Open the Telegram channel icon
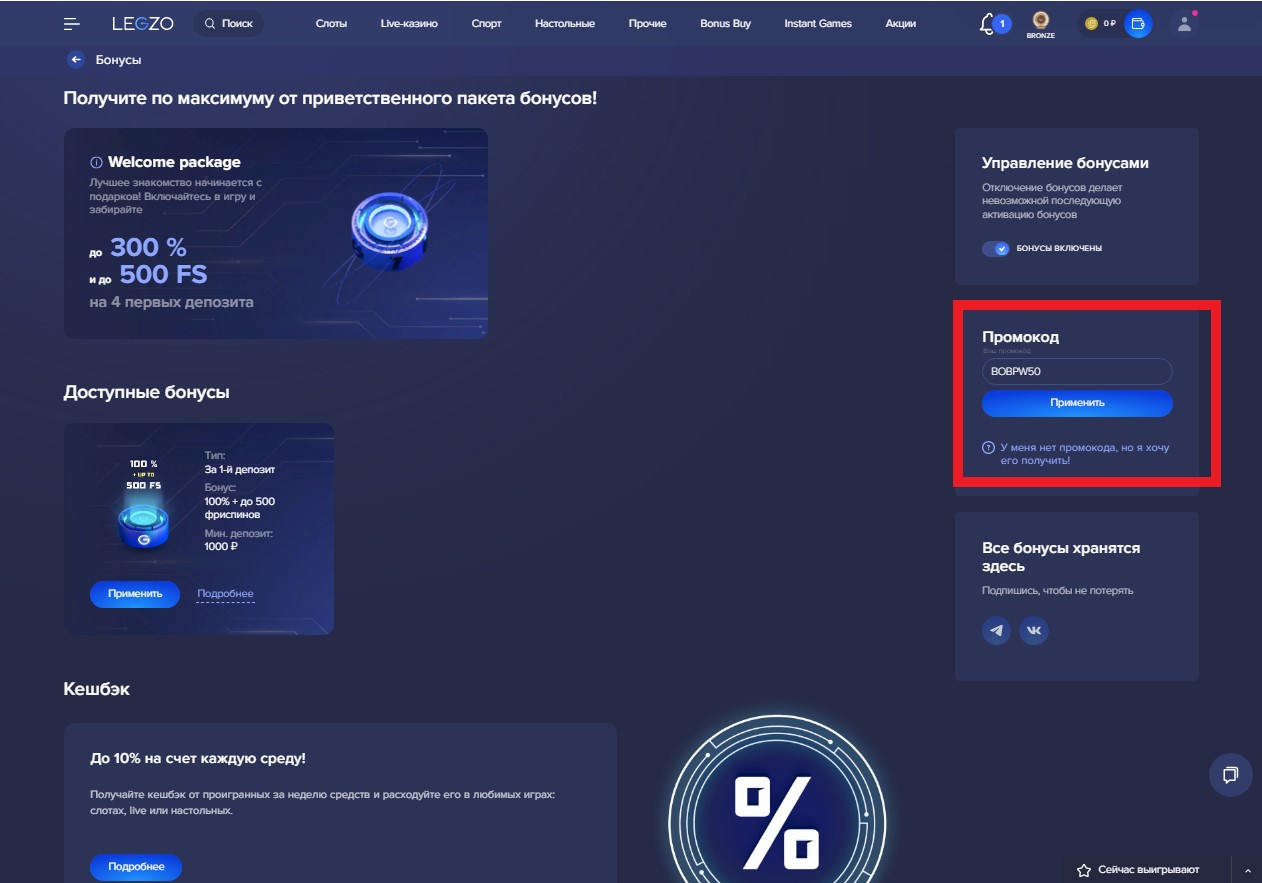The width and height of the screenshot is (1262, 883). click(996, 630)
